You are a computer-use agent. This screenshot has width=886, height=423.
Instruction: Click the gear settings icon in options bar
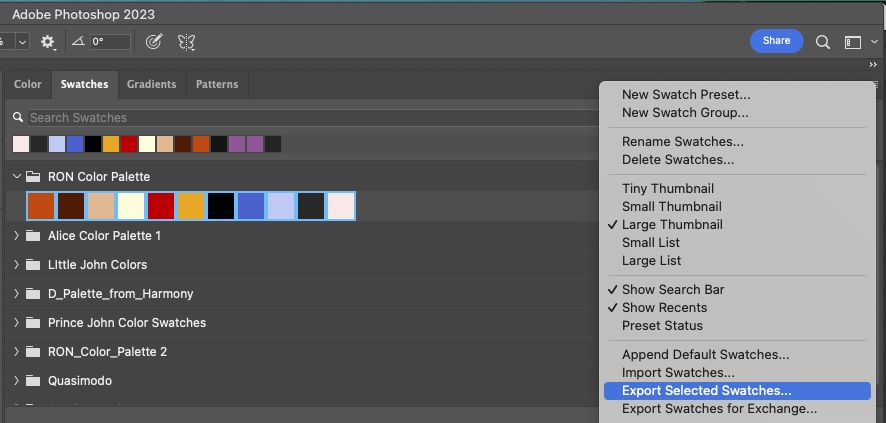(x=48, y=42)
